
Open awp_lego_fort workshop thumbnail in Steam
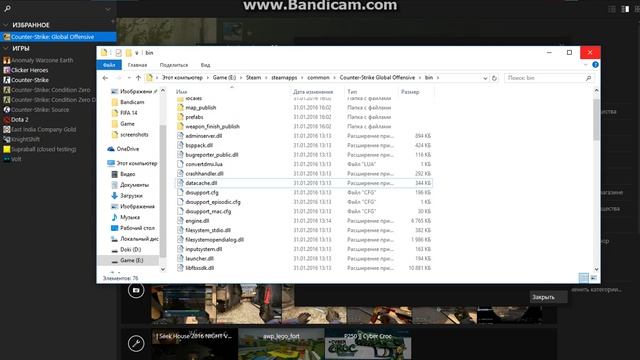coord(281,344)
